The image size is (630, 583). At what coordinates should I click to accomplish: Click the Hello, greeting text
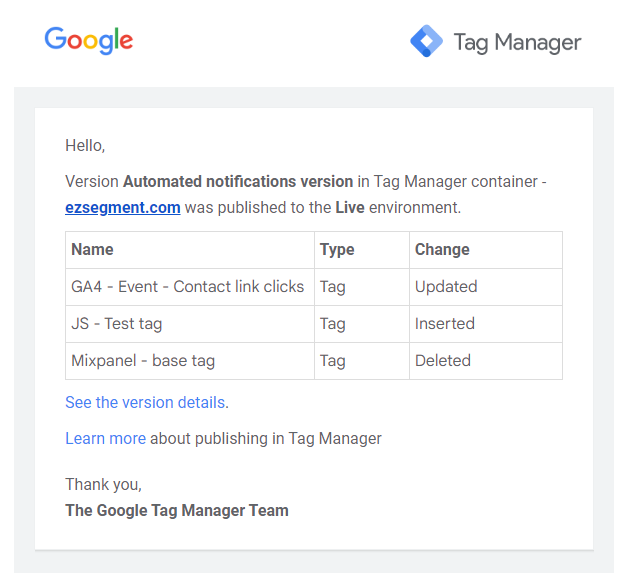tap(85, 145)
